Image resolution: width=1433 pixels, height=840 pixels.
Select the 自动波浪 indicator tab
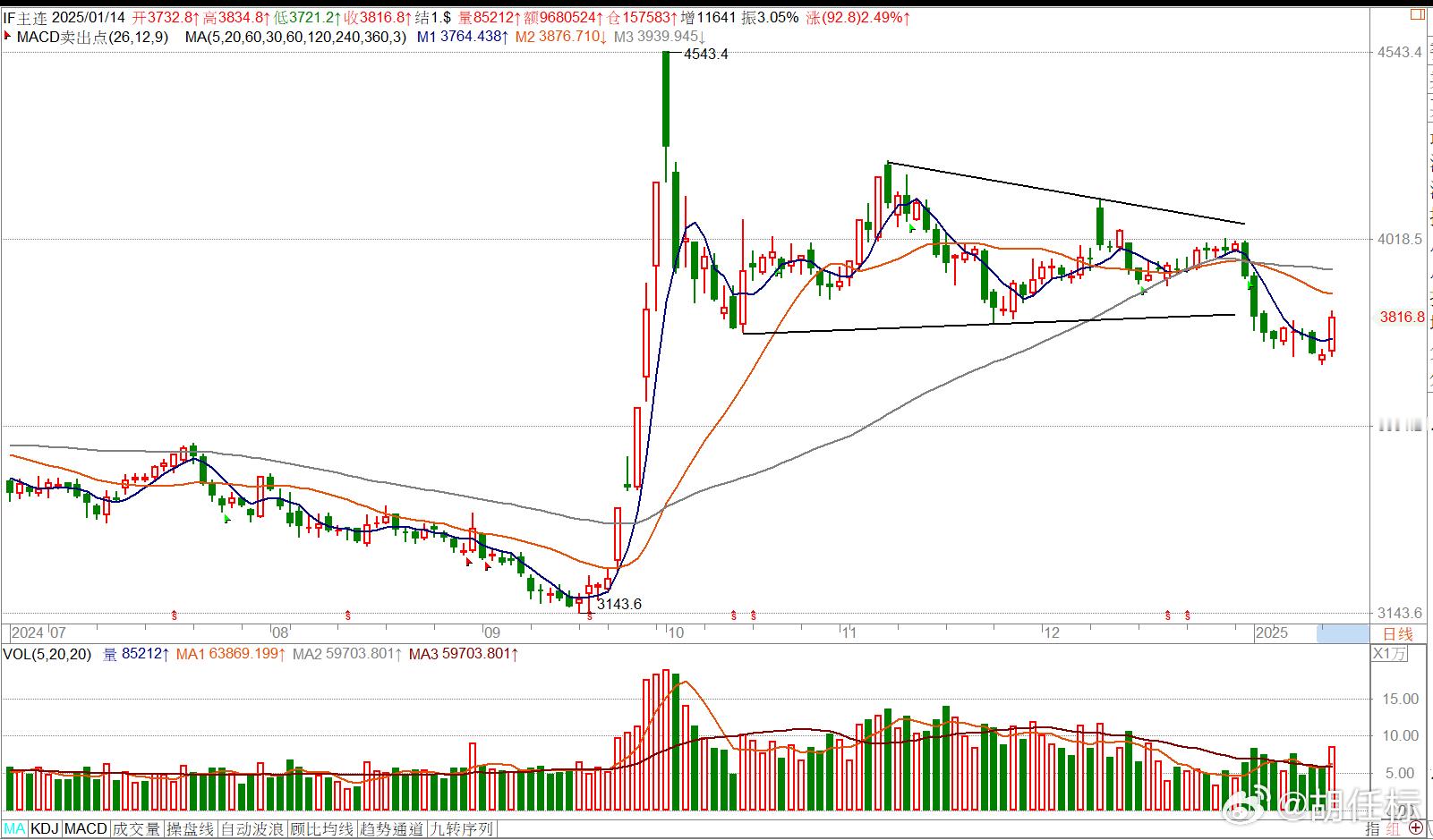point(252,829)
